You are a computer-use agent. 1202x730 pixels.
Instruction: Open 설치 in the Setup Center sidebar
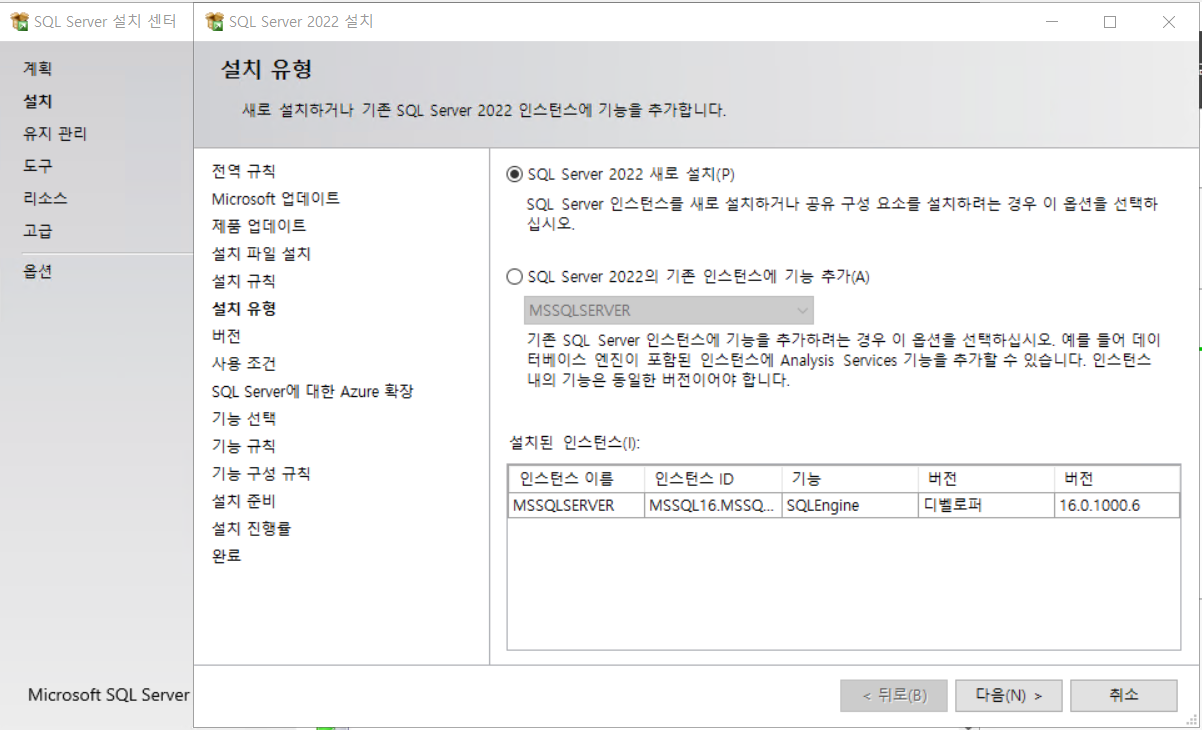pos(38,101)
